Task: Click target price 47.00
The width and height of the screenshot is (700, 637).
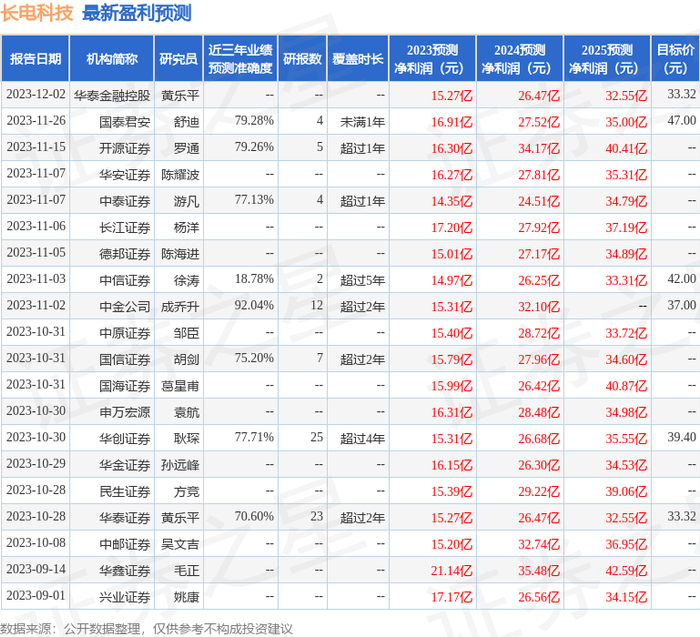Action: [x=682, y=121]
